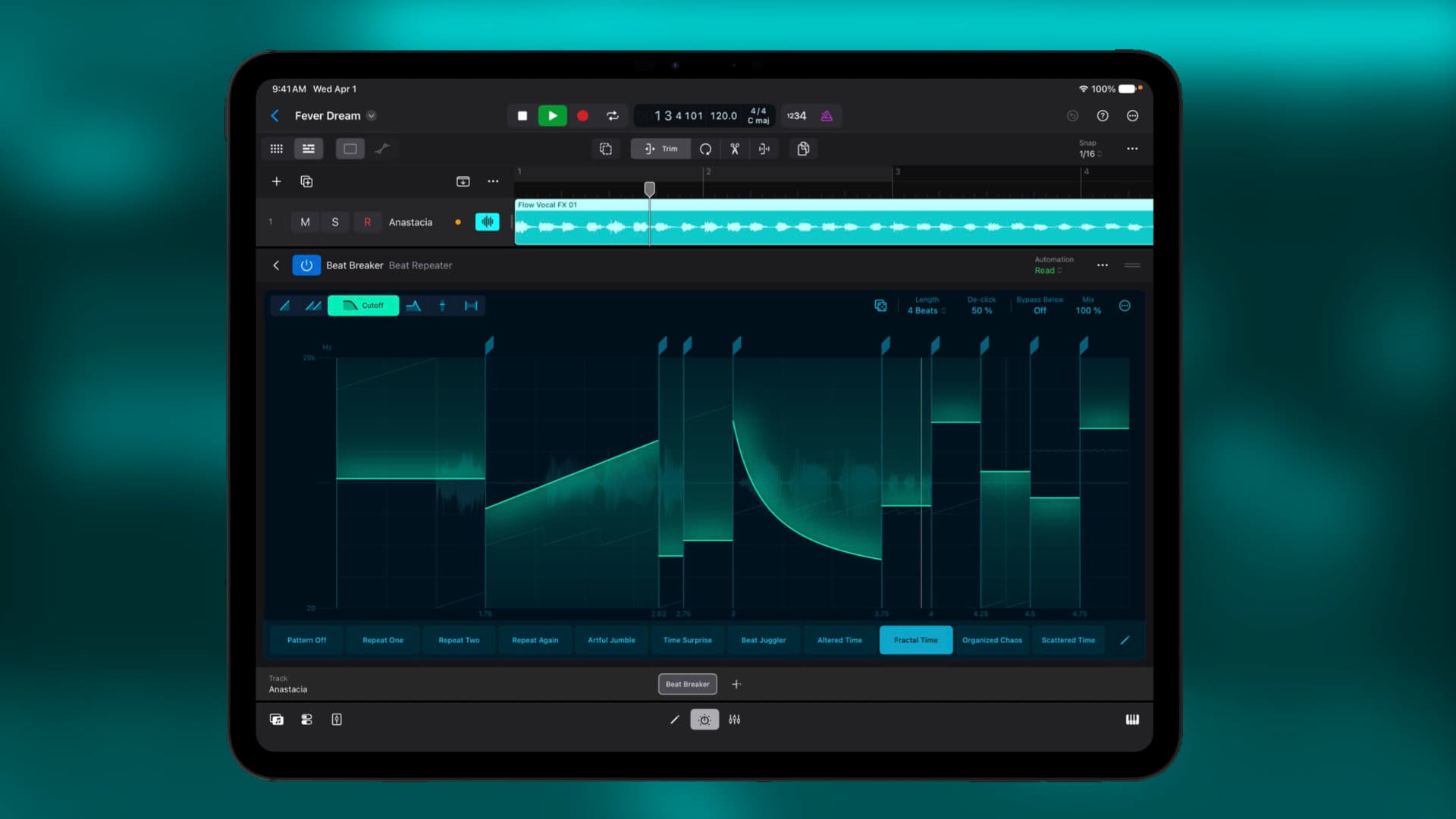Select the Loop tool
Viewport: 1456px width, 819px height.
click(705, 149)
